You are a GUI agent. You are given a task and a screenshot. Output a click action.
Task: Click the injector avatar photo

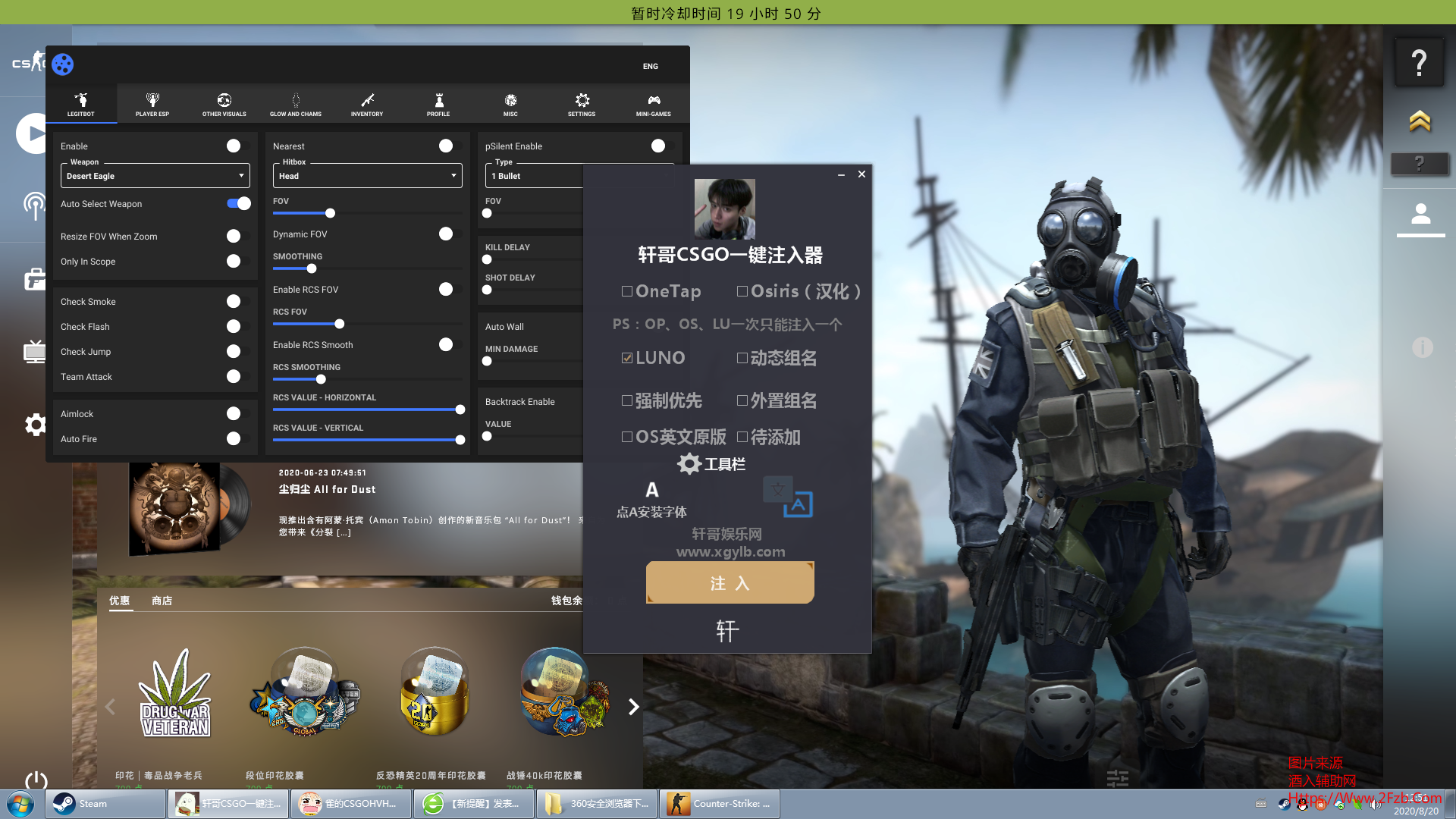[x=725, y=209]
